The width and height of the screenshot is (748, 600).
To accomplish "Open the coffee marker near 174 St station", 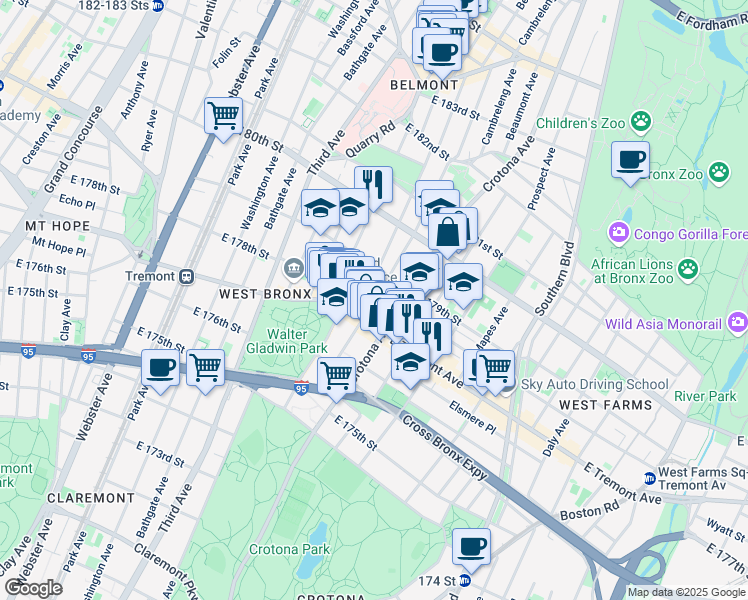I will (471, 547).
